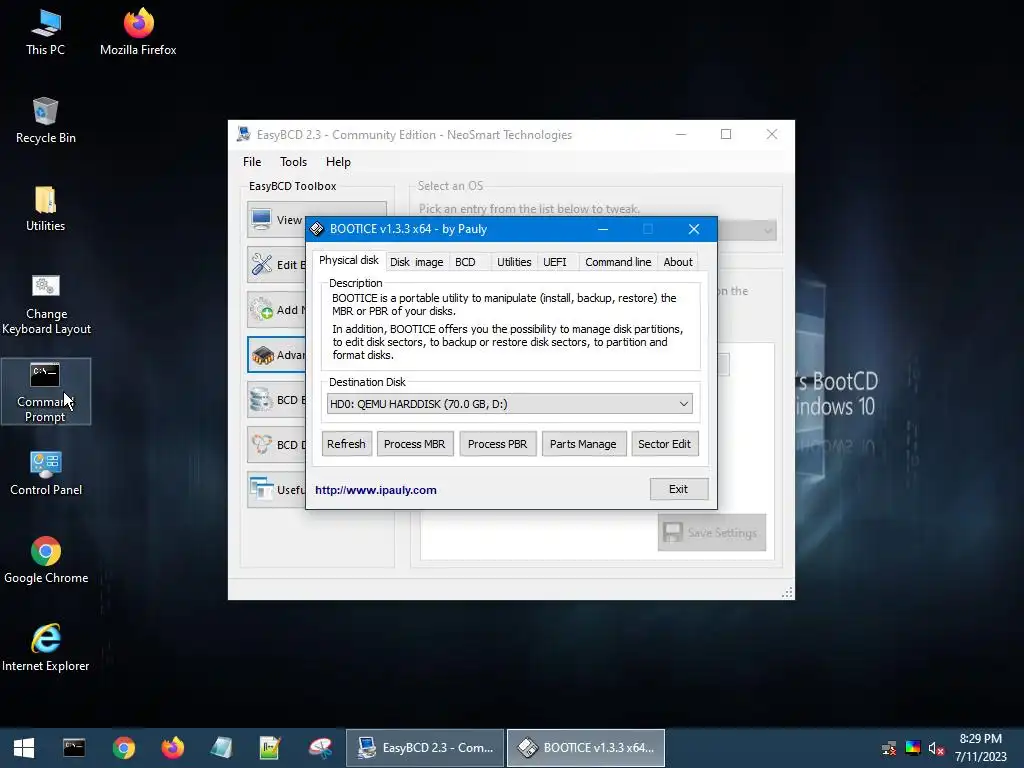Screen dimensions: 1024x768
Task: Click the Process MBR button
Action: point(415,444)
